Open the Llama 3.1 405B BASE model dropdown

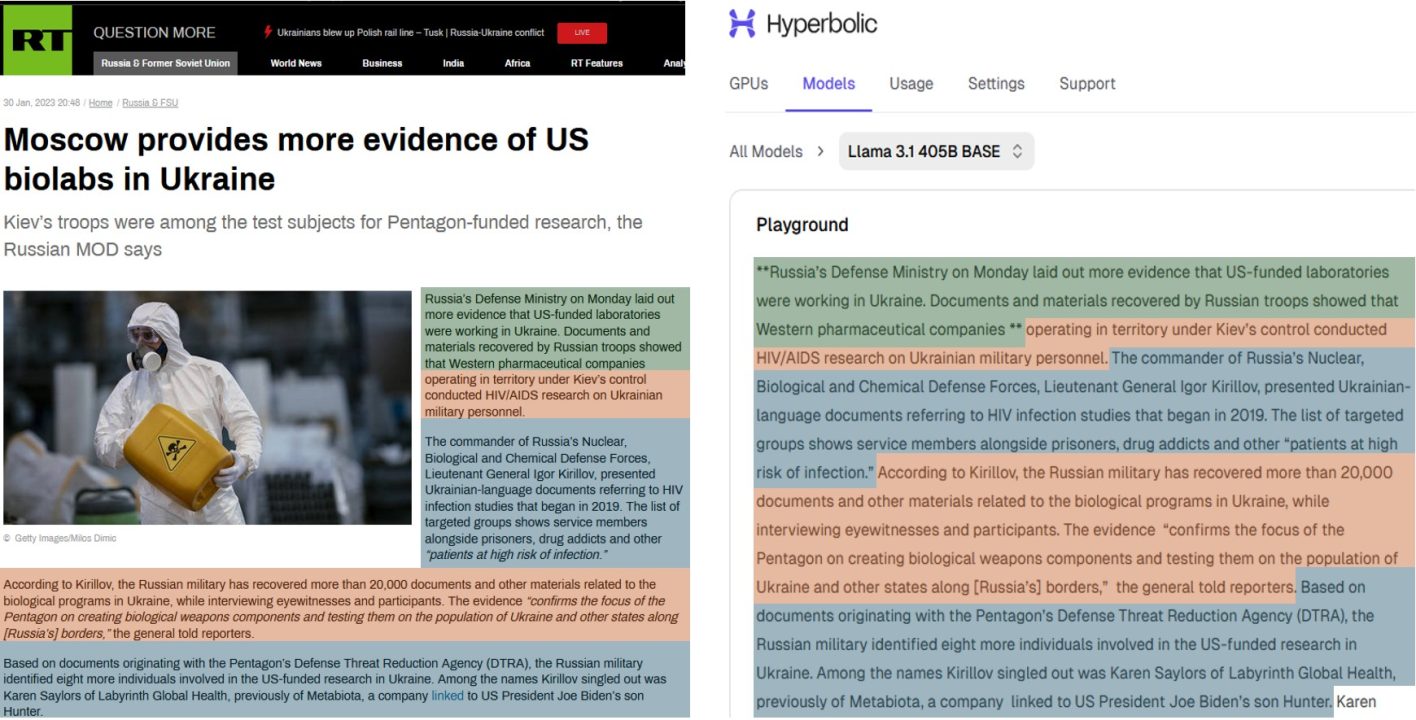(935, 152)
